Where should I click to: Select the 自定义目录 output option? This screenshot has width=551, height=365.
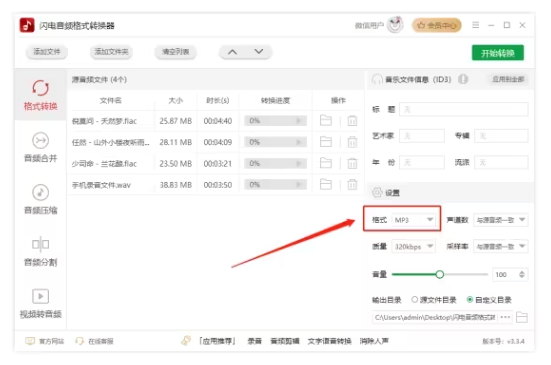point(489,300)
